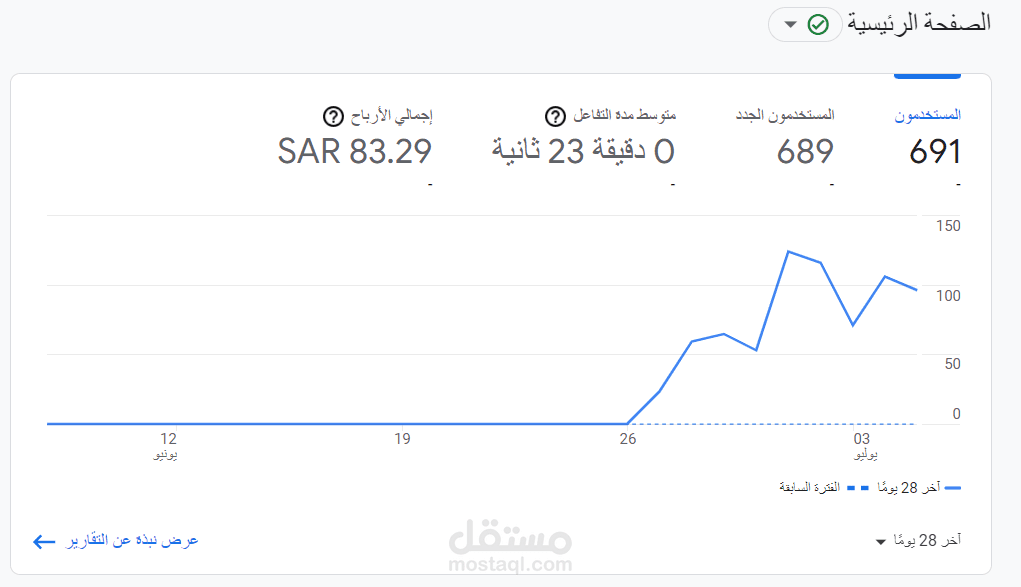Image resolution: width=1021 pixels, height=587 pixels.
Task: Select the المستخدمون metric tab
Action: [x=927, y=115]
